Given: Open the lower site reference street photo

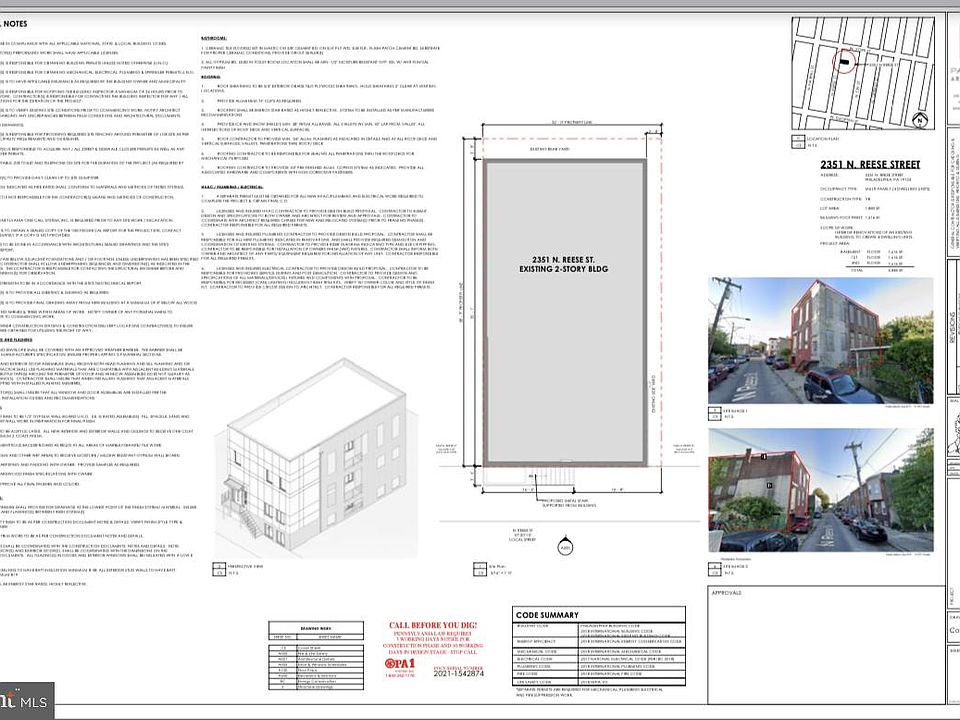Looking at the screenshot, I should (820, 490).
